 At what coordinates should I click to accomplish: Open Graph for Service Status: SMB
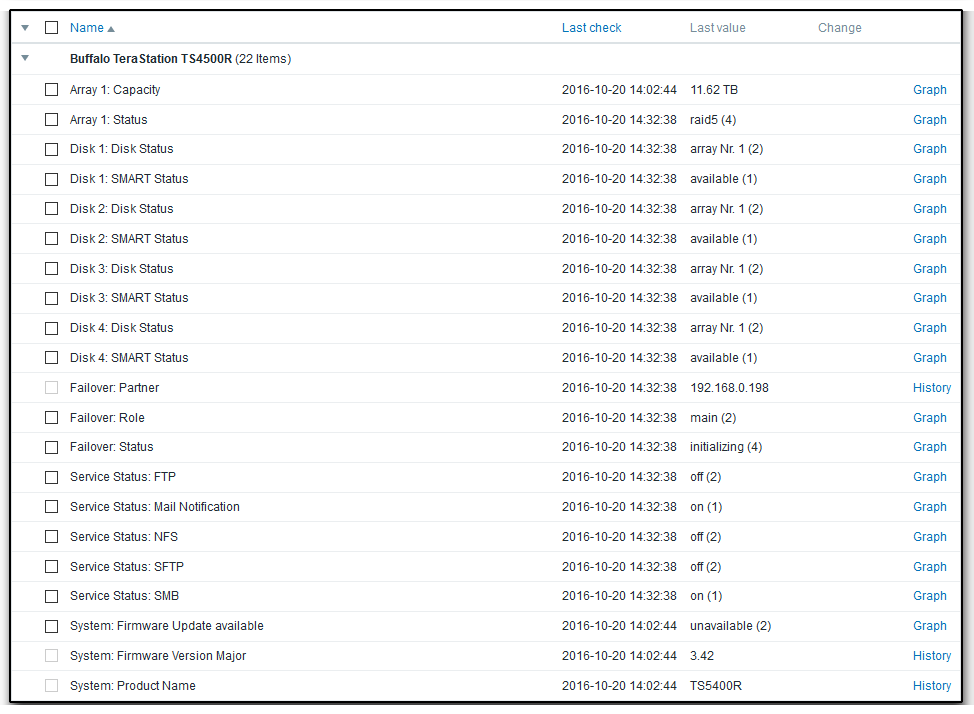(929, 596)
